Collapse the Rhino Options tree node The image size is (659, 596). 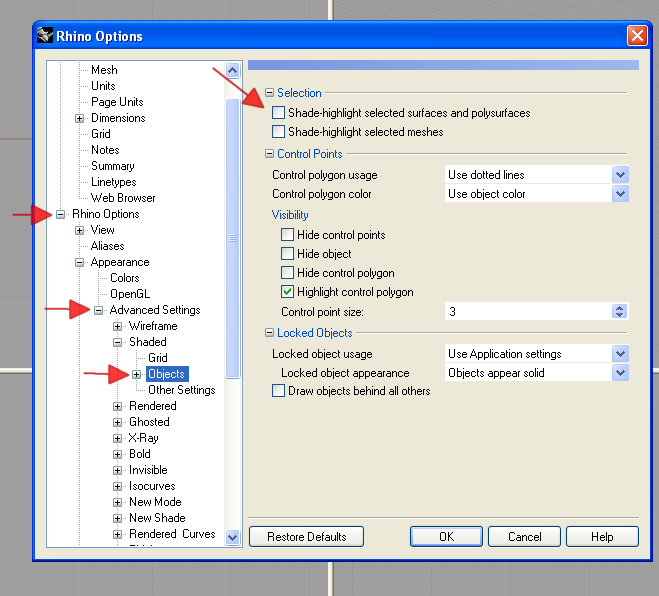[61, 214]
